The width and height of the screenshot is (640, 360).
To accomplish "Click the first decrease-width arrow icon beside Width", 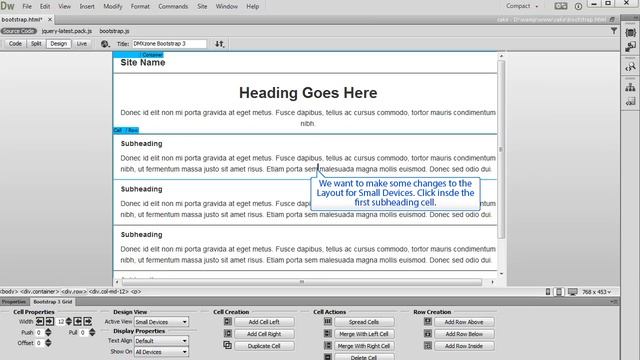I will [x=40, y=322].
